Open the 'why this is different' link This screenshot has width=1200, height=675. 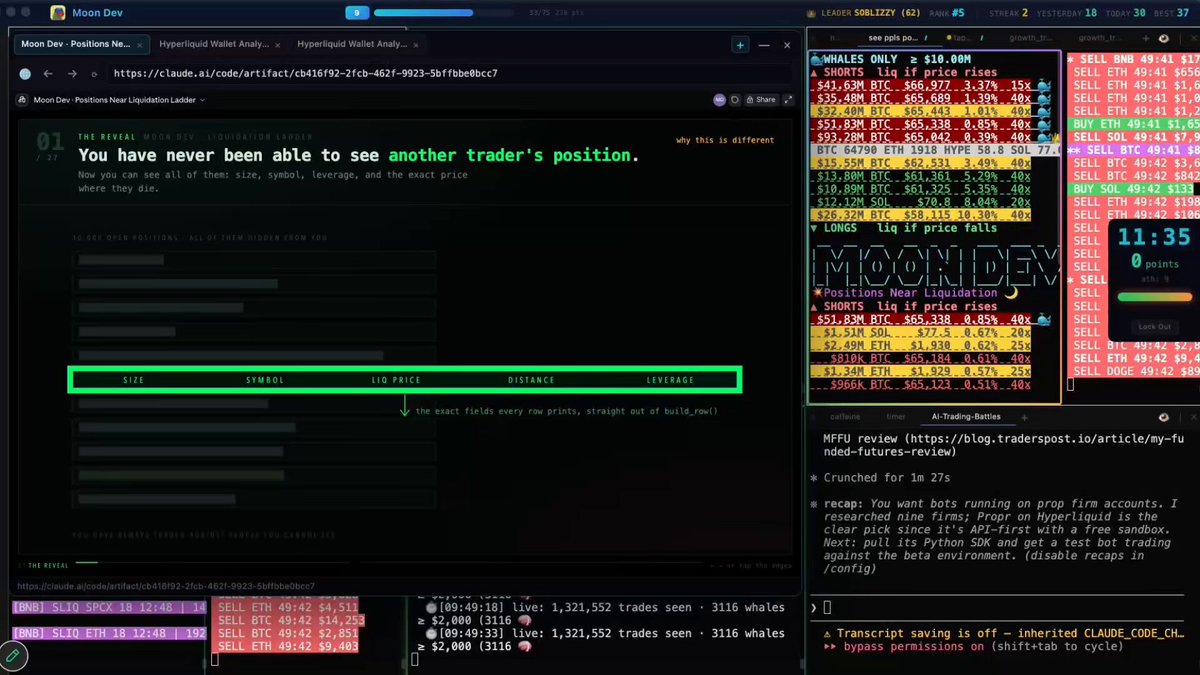click(724, 140)
